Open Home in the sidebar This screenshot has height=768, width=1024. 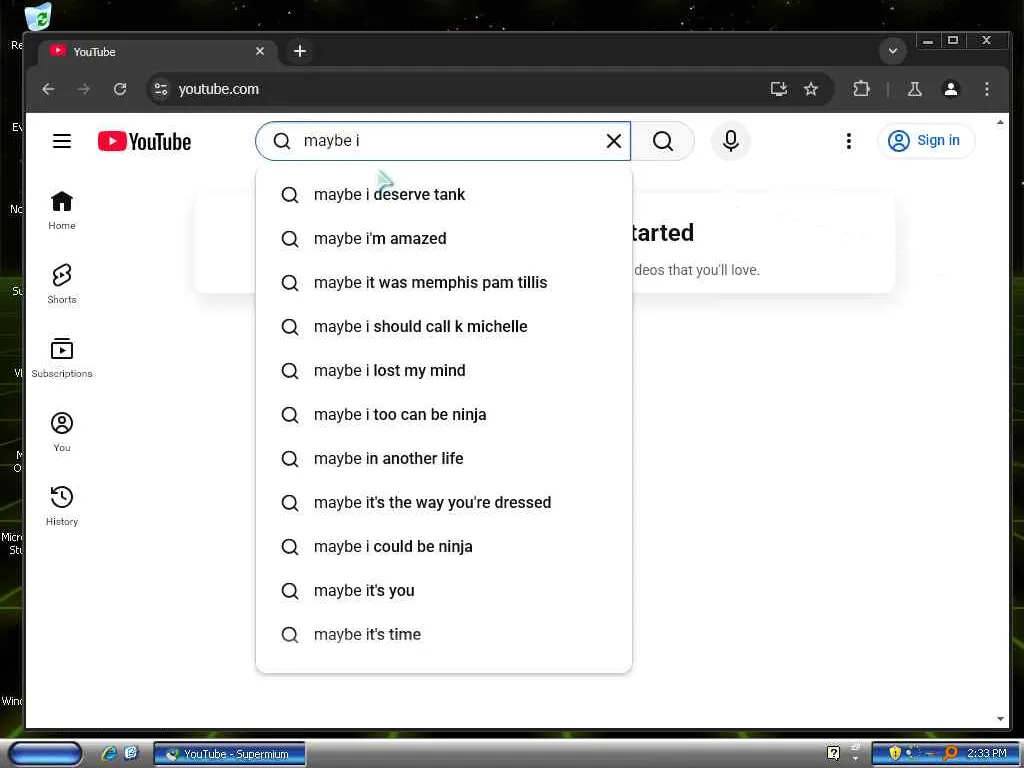(x=62, y=211)
